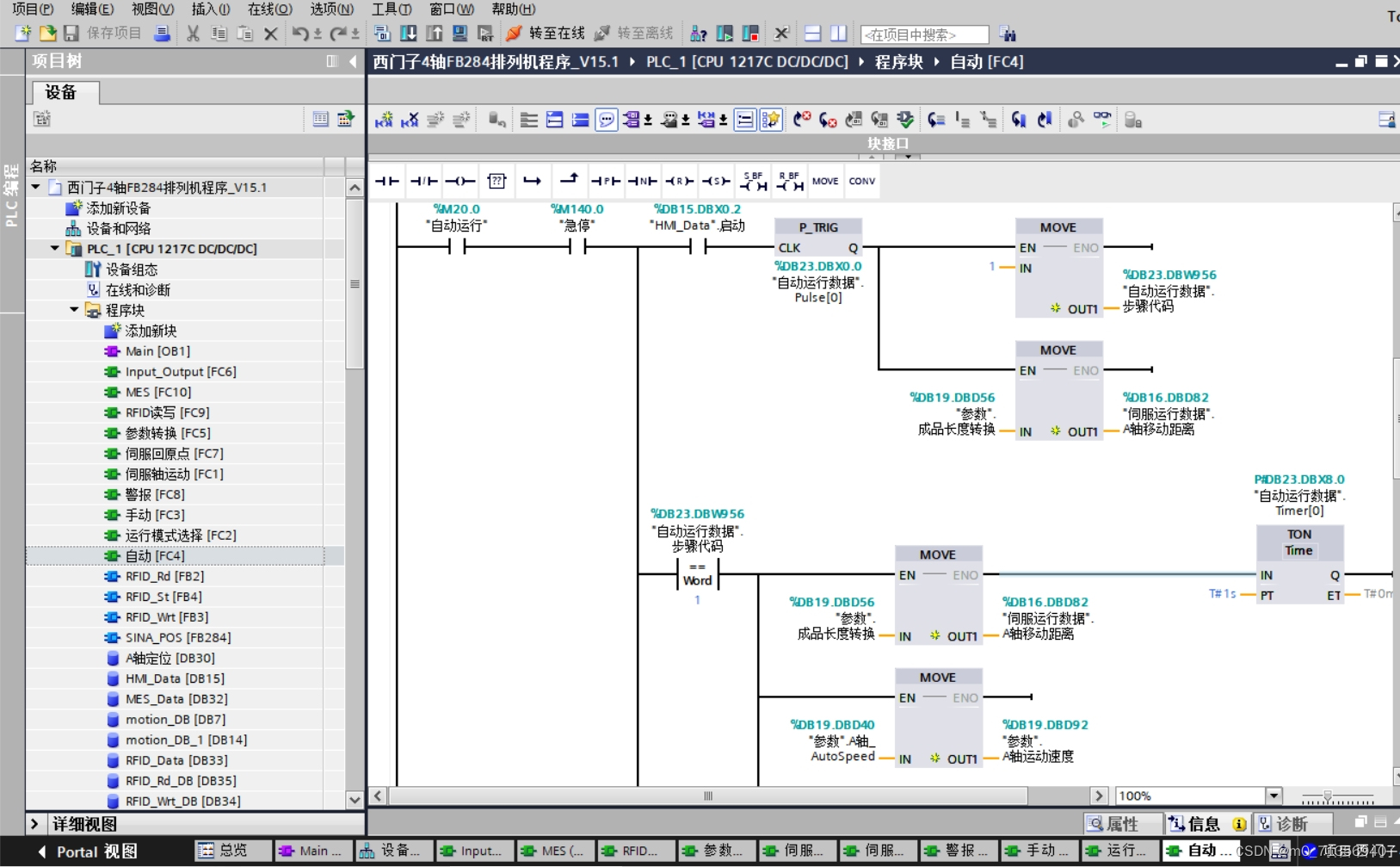Insert S_BF set bit field instruction
This screenshot has width=1400, height=867.
(753, 181)
